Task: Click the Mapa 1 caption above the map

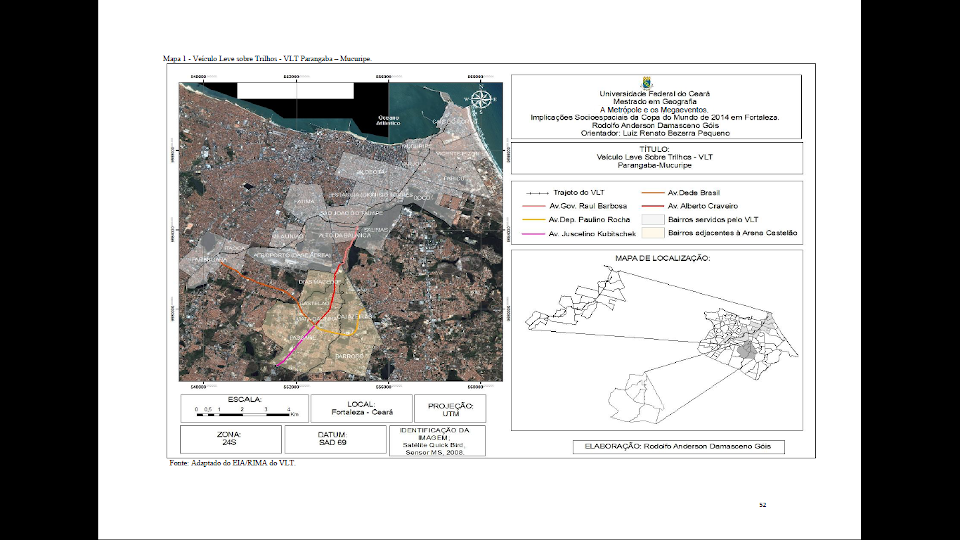Action: (x=268, y=59)
